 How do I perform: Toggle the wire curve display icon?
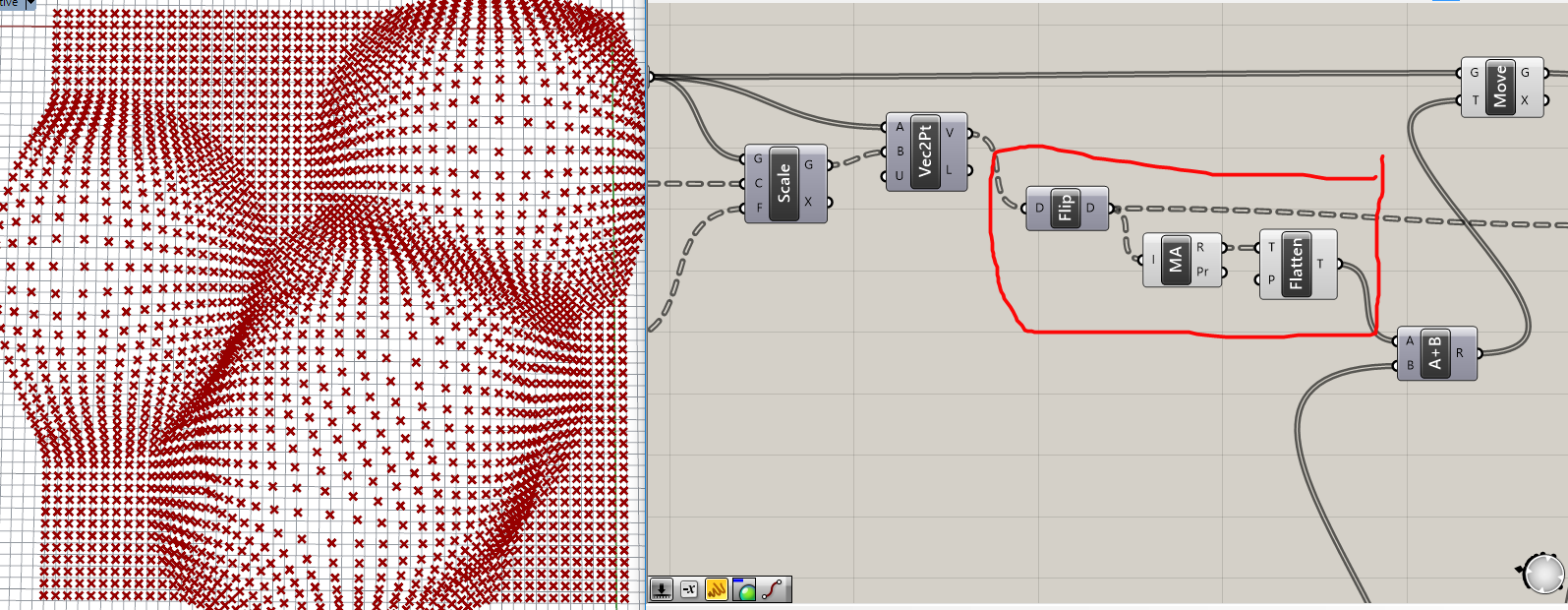coord(774,589)
